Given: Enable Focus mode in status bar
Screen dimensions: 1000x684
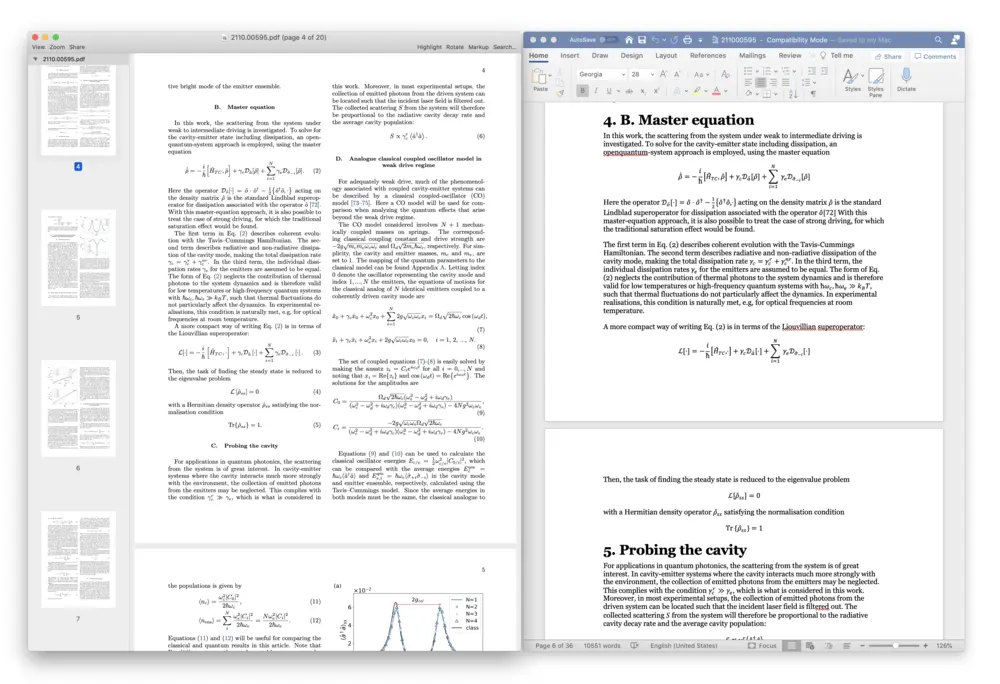Looking at the screenshot, I should pyautogui.click(x=762, y=646).
